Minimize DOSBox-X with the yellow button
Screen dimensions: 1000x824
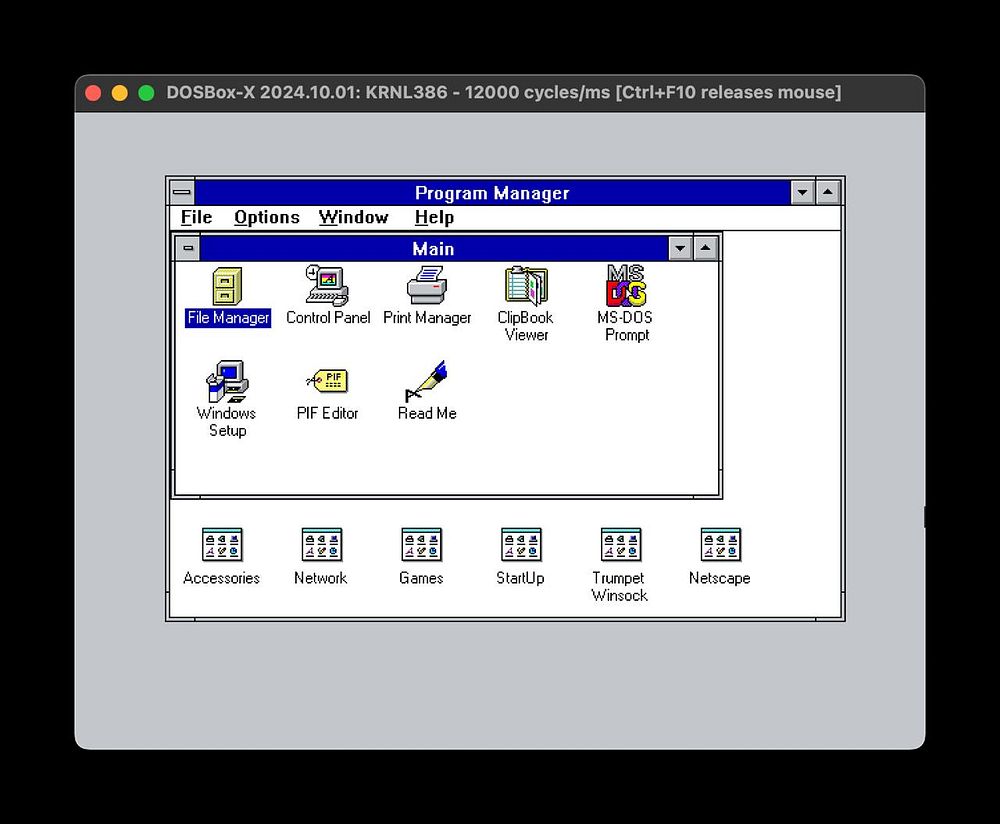click(120, 93)
